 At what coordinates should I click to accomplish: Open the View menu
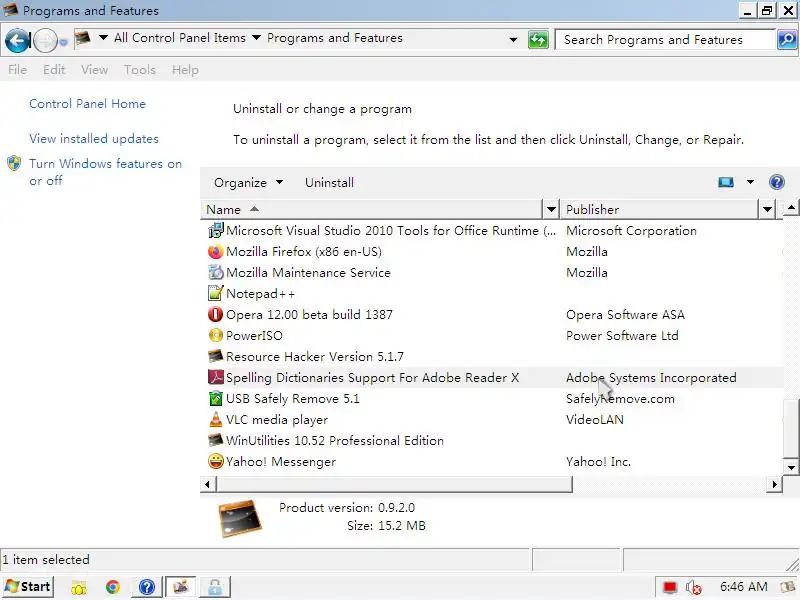point(94,70)
